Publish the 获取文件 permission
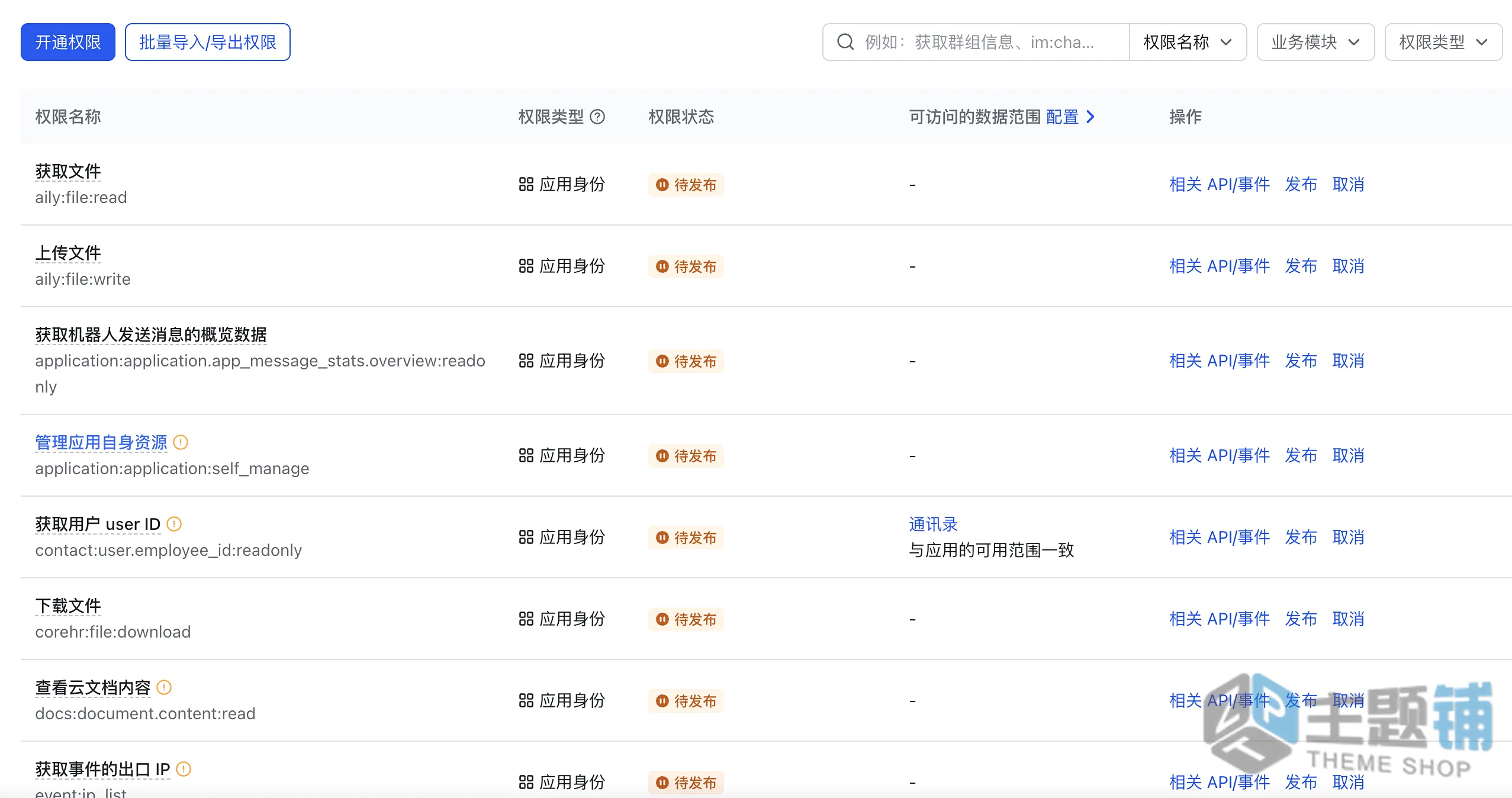1512x798 pixels. [1301, 184]
